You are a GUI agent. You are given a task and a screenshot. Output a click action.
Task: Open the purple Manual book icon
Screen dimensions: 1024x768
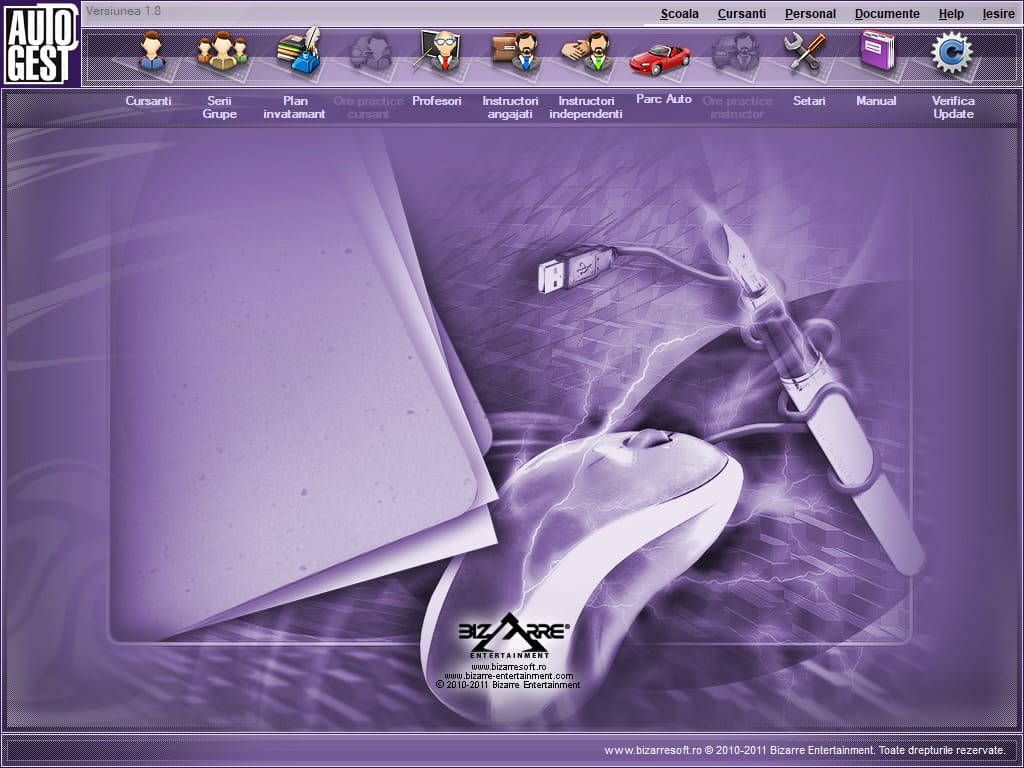pos(877,51)
